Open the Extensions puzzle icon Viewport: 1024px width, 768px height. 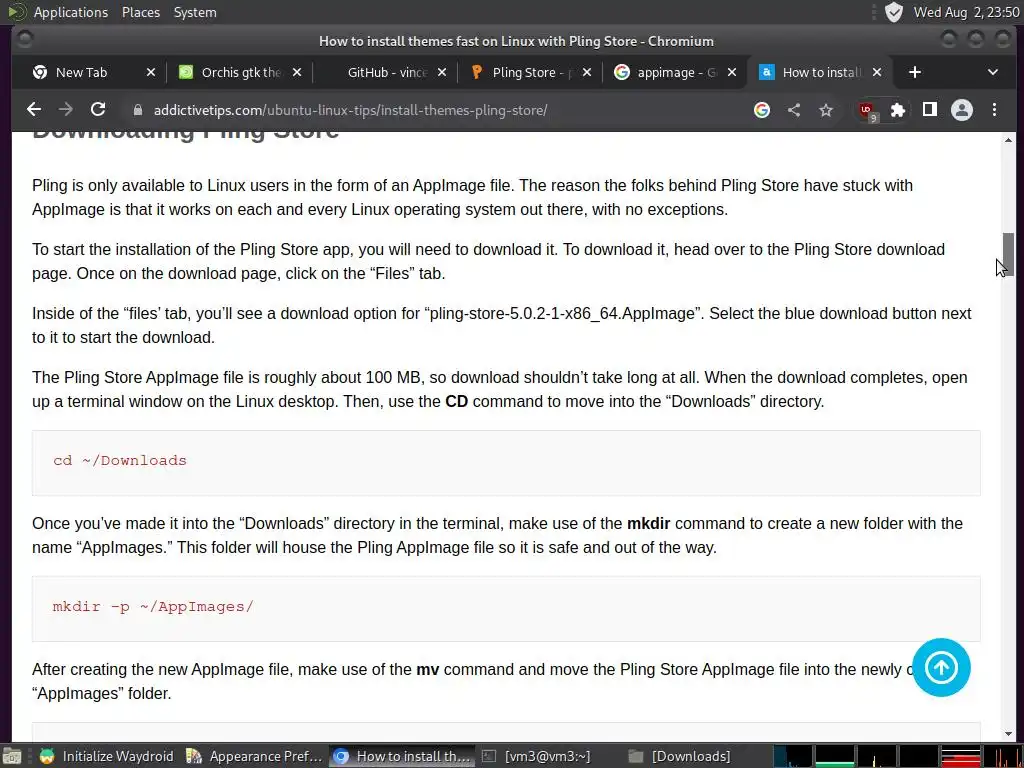[898, 110]
